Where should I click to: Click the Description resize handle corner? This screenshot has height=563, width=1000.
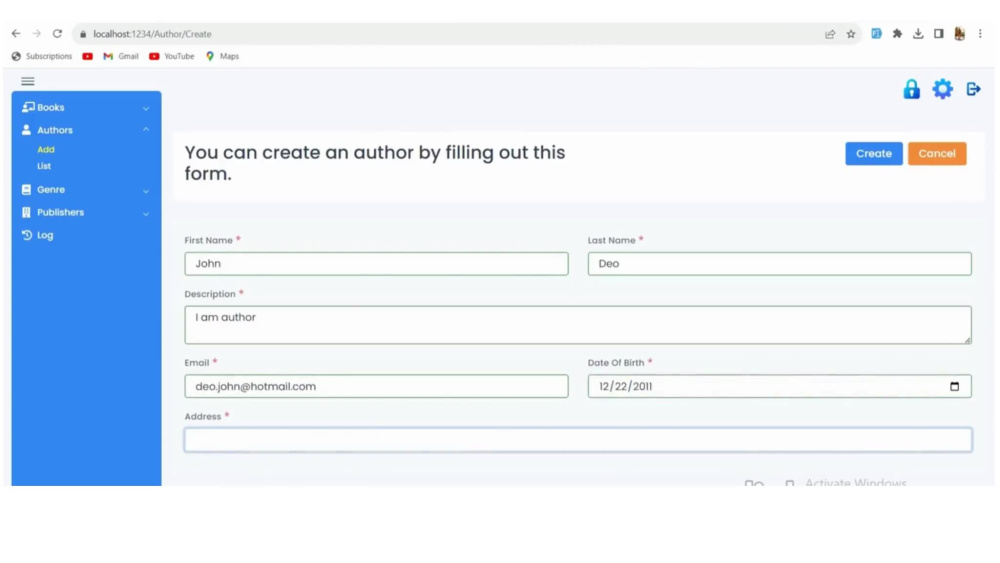tap(967, 340)
